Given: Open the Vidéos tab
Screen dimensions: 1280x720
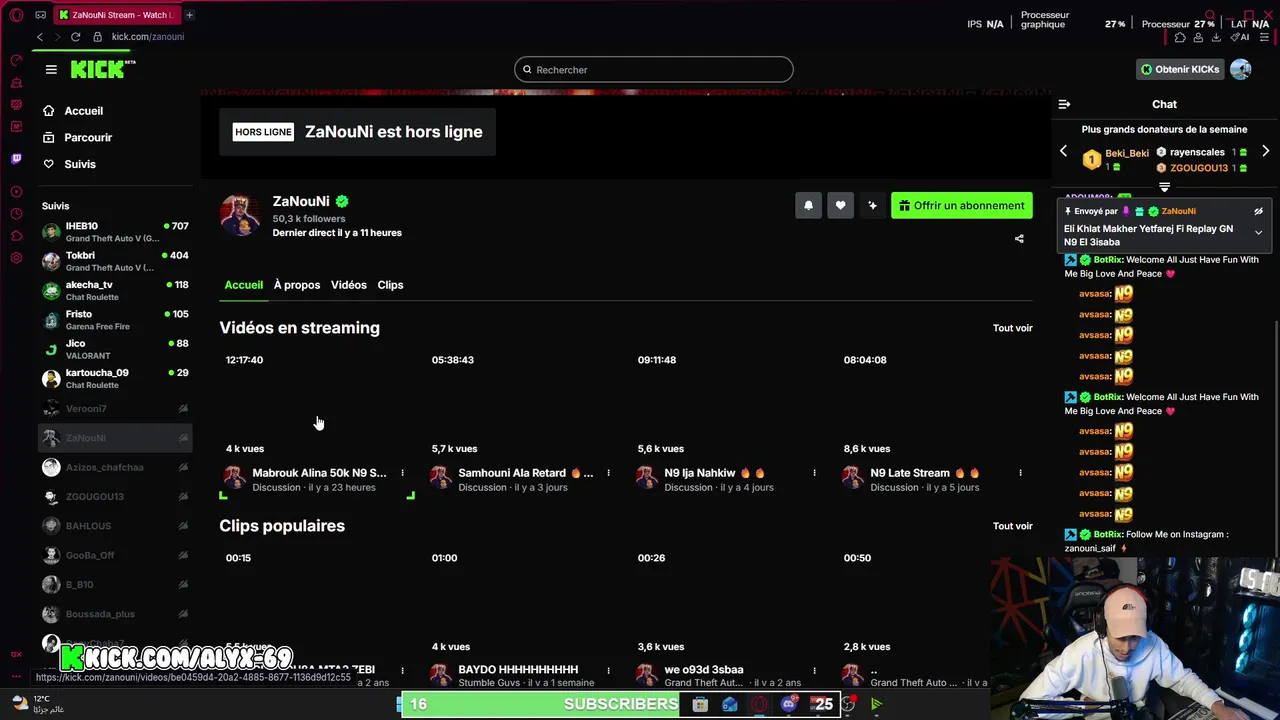Looking at the screenshot, I should (x=349, y=285).
